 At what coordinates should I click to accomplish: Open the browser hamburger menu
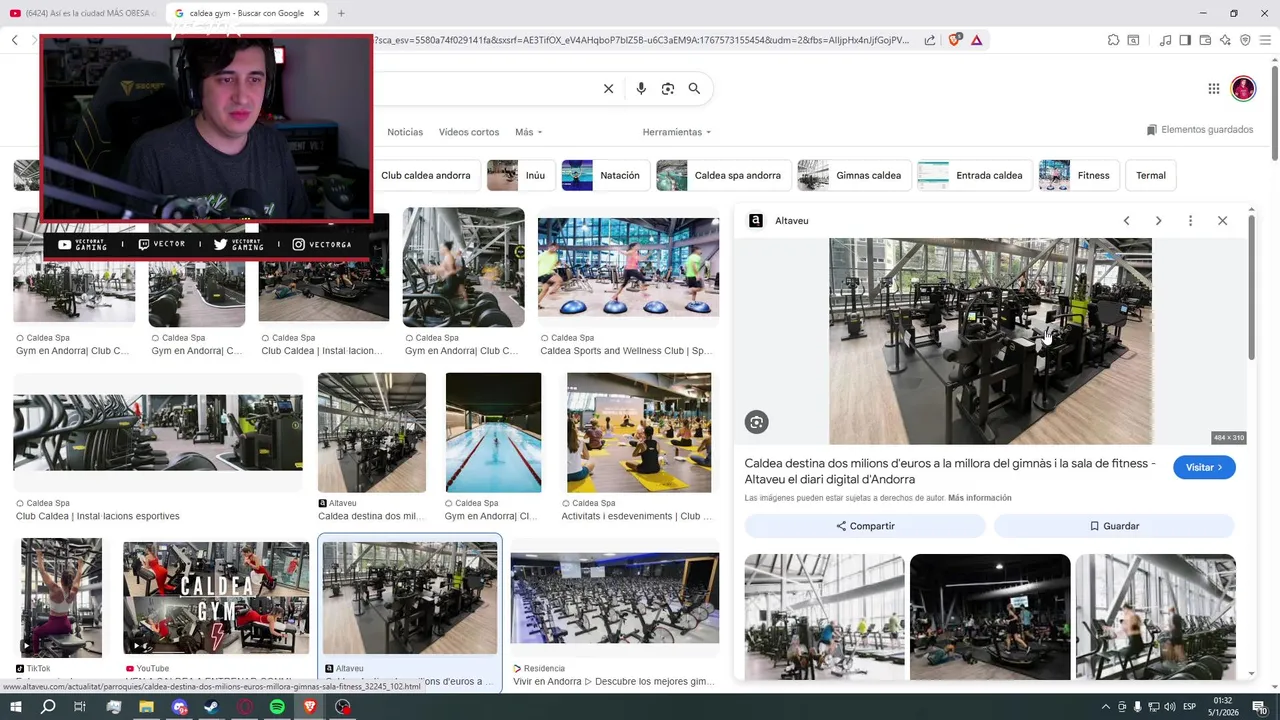(1265, 40)
